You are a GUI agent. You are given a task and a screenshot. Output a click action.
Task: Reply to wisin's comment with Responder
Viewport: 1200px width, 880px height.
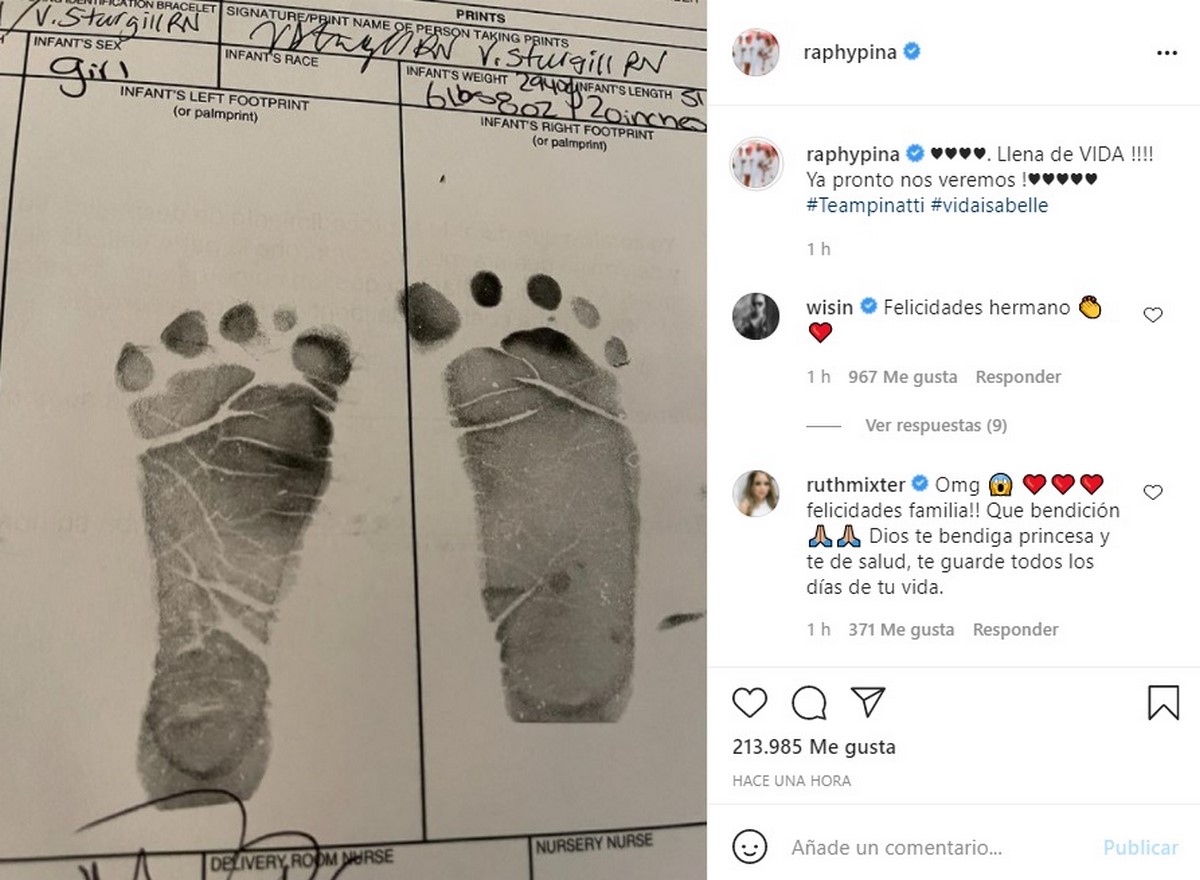(1018, 377)
